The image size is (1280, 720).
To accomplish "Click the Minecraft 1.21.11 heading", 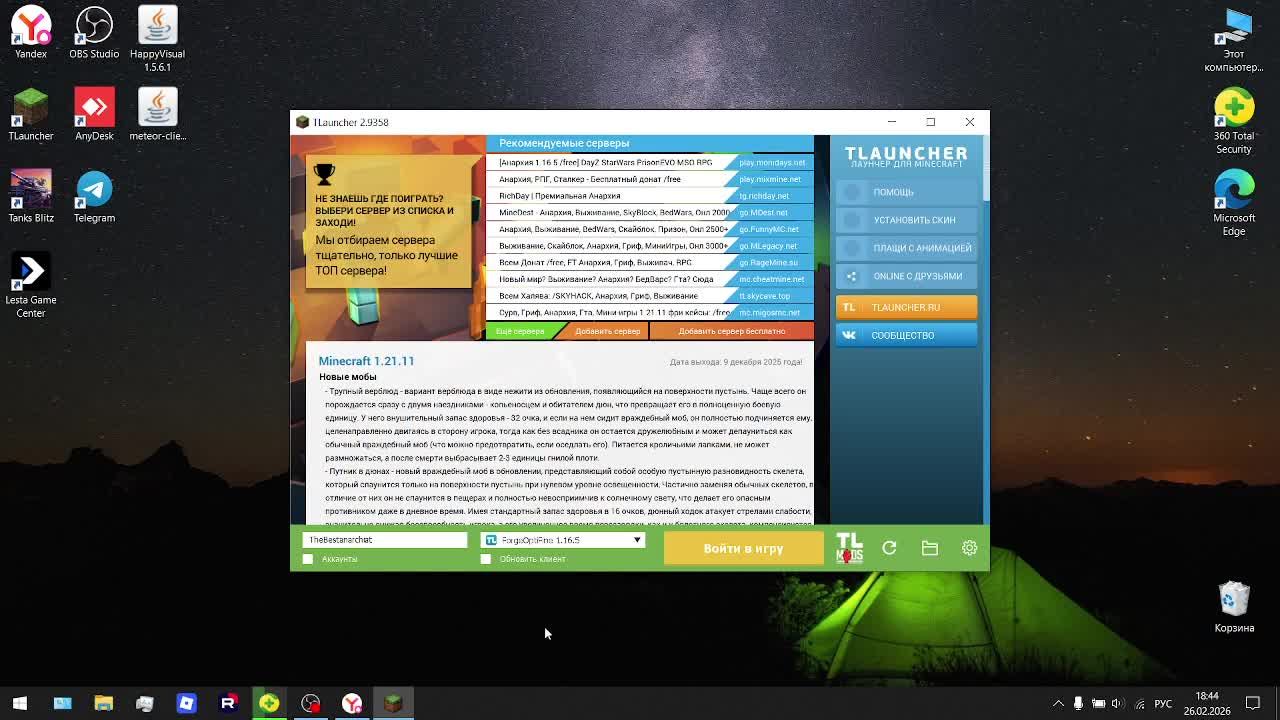I will (x=366, y=361).
